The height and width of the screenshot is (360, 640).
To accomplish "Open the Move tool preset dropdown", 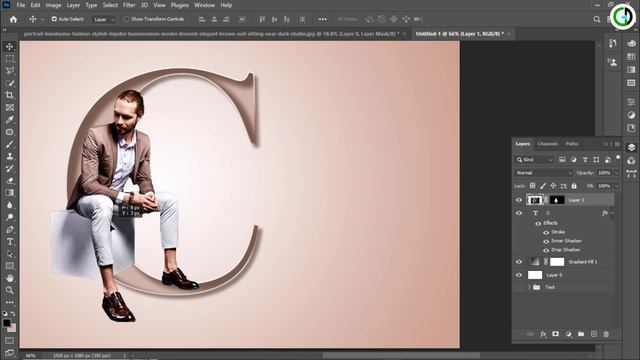I will 42,19.
